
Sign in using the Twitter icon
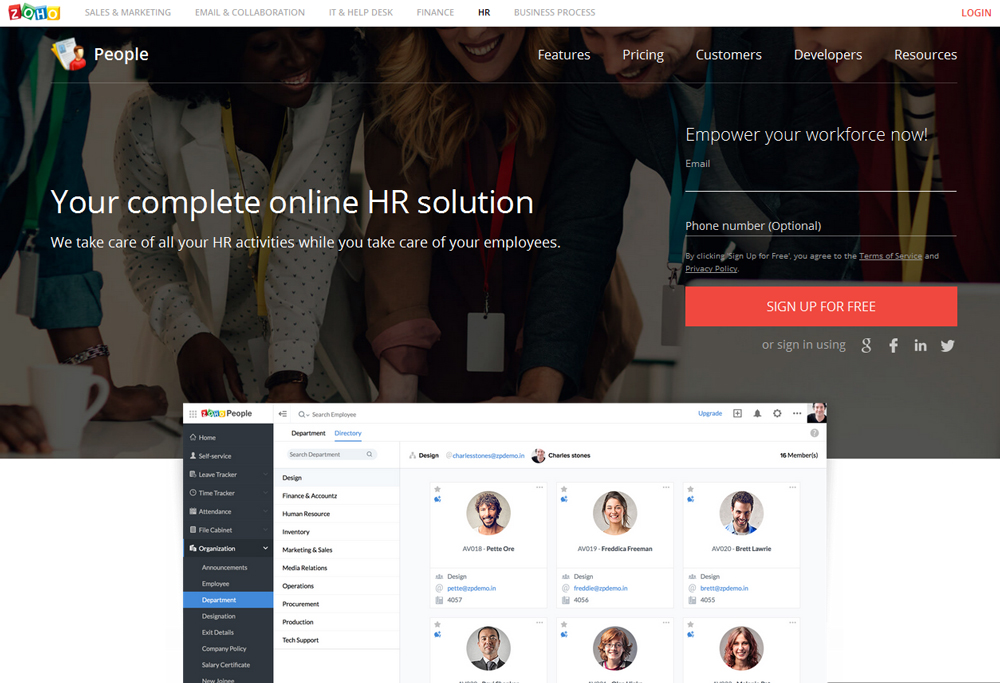pos(948,346)
